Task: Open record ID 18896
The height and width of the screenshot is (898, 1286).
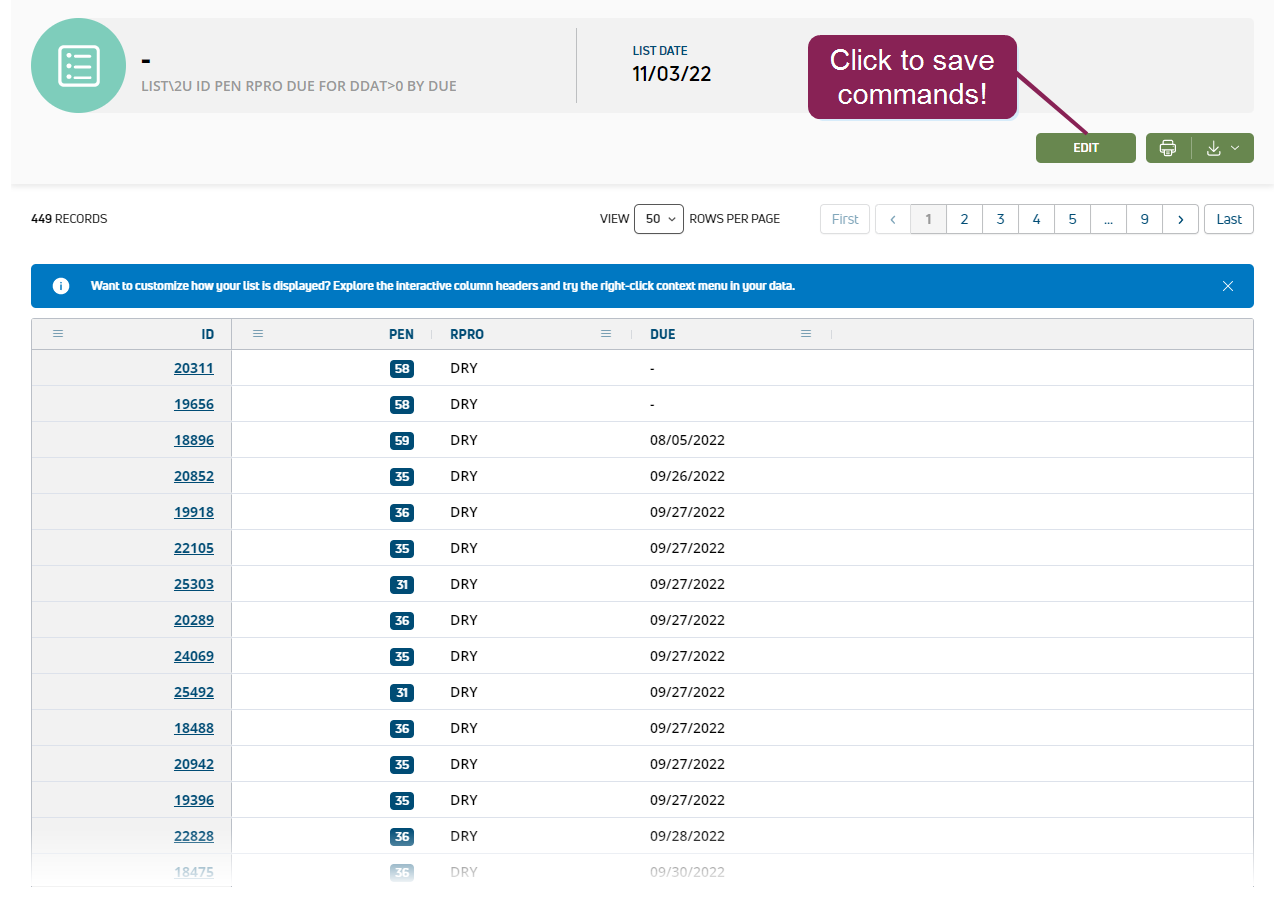Action: point(193,440)
